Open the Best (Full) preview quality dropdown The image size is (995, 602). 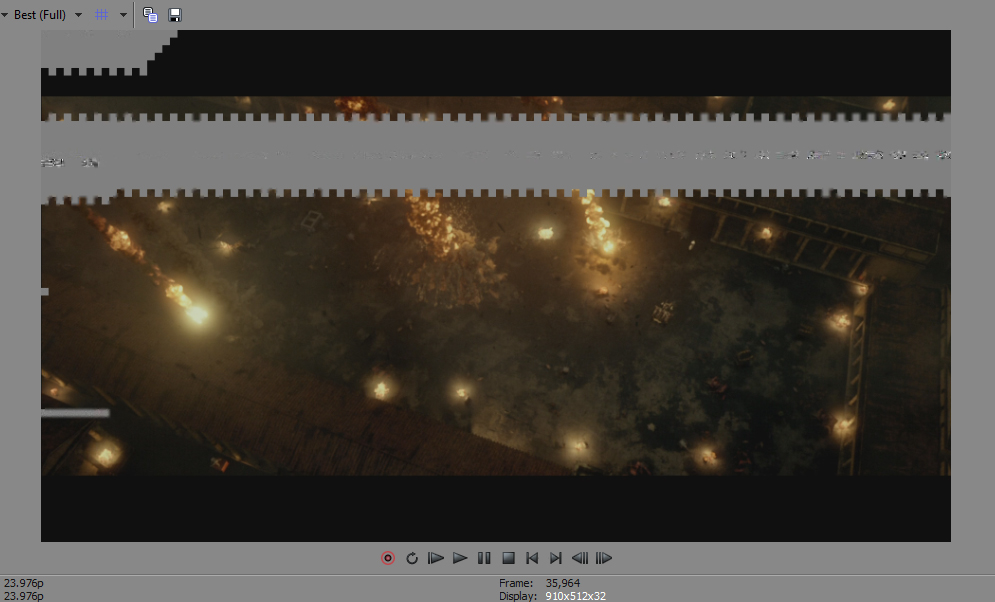click(48, 15)
